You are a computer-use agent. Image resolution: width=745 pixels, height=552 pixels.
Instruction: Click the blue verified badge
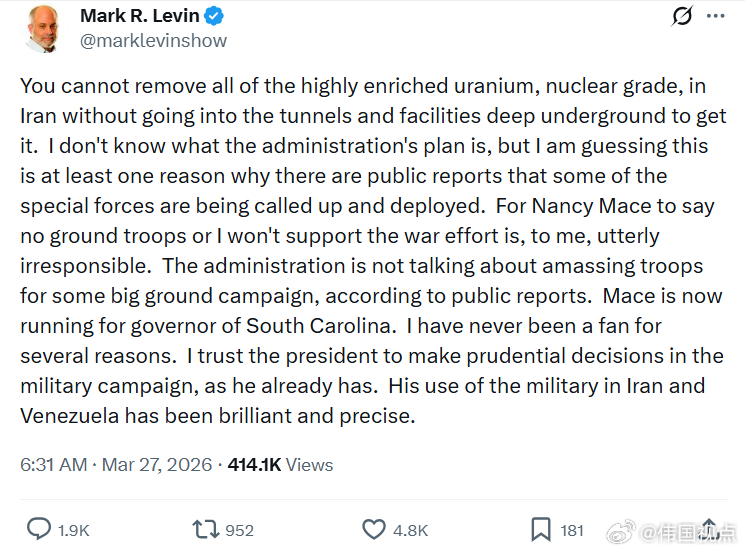pos(215,17)
